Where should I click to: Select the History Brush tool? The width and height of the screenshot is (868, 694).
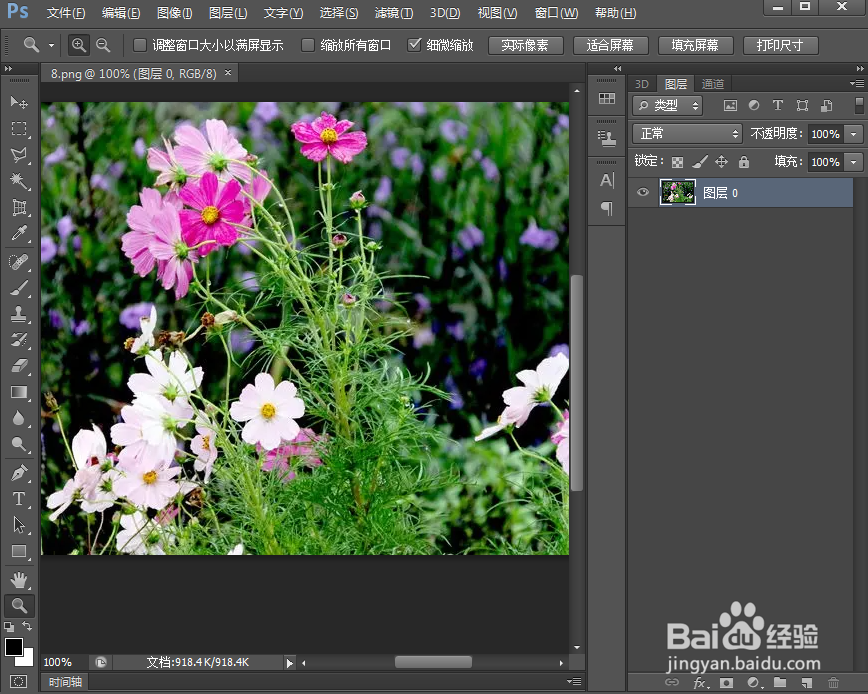click(x=19, y=339)
